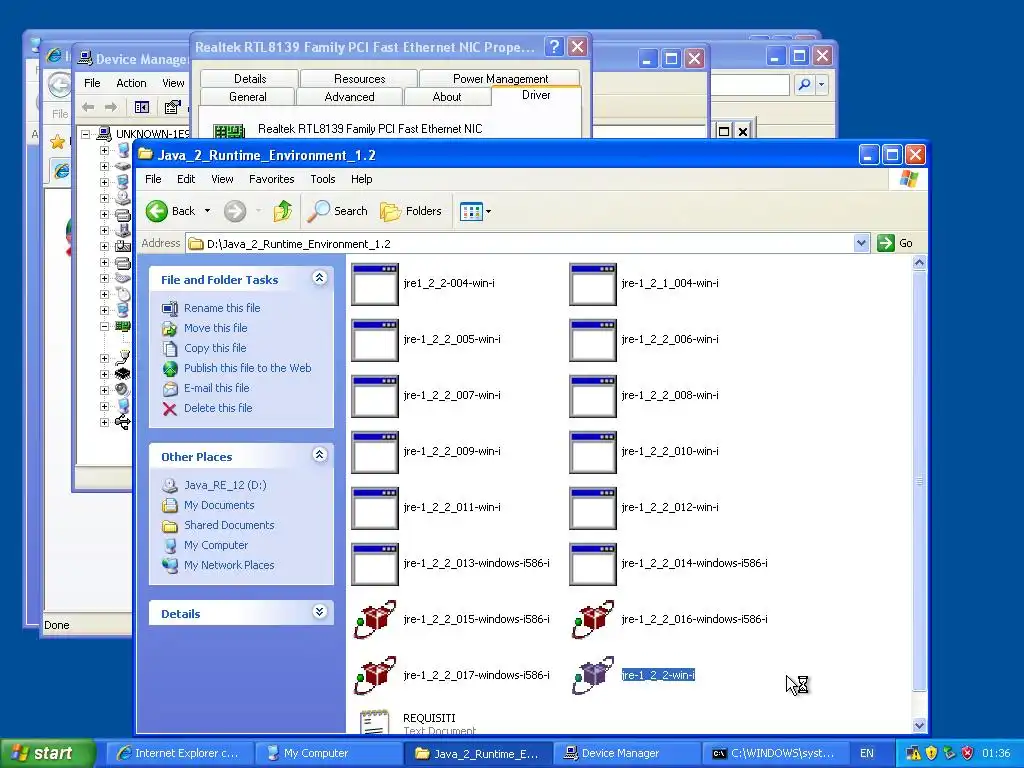Image resolution: width=1024 pixels, height=768 pixels.
Task: Open the Back button history dropdown
Action: click(207, 211)
